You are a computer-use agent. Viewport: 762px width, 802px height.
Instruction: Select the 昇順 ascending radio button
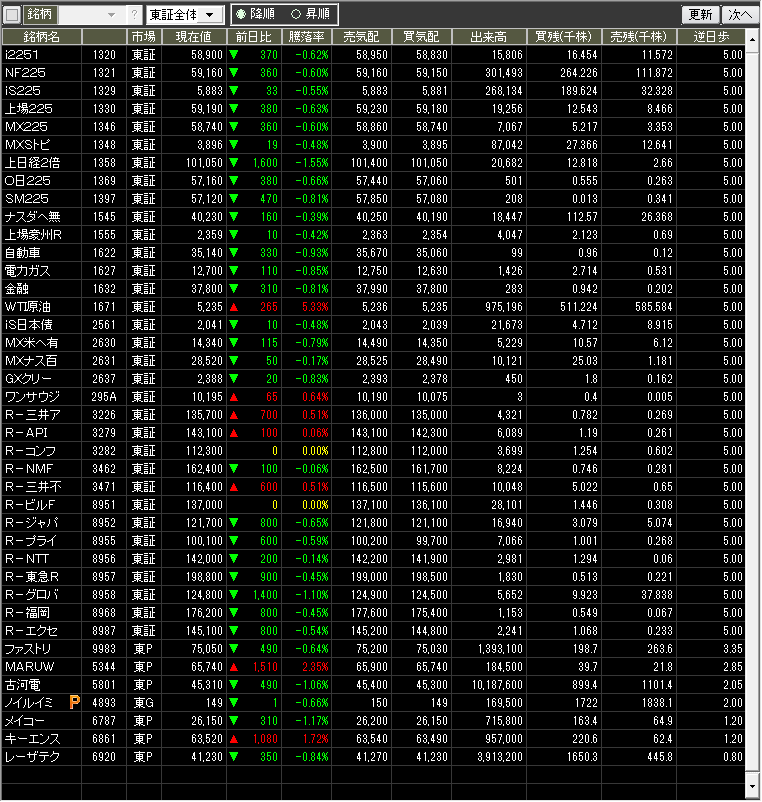(x=295, y=15)
